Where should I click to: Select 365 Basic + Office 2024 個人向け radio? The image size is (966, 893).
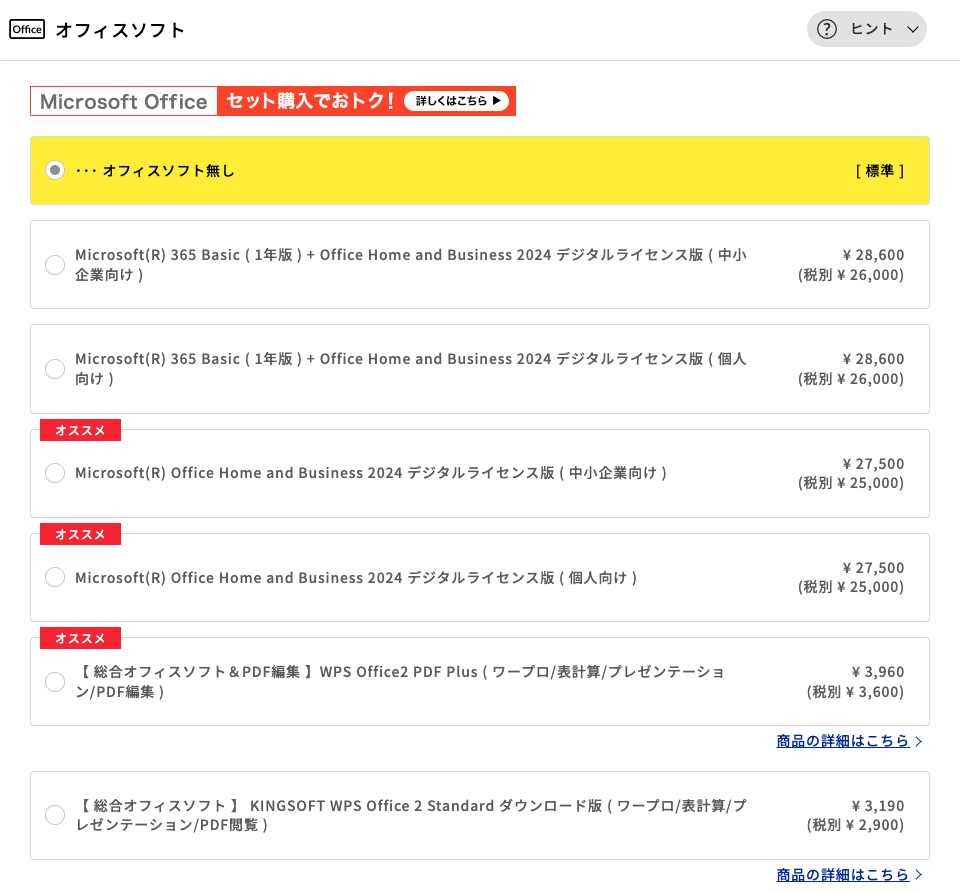pyautogui.click(x=55, y=369)
